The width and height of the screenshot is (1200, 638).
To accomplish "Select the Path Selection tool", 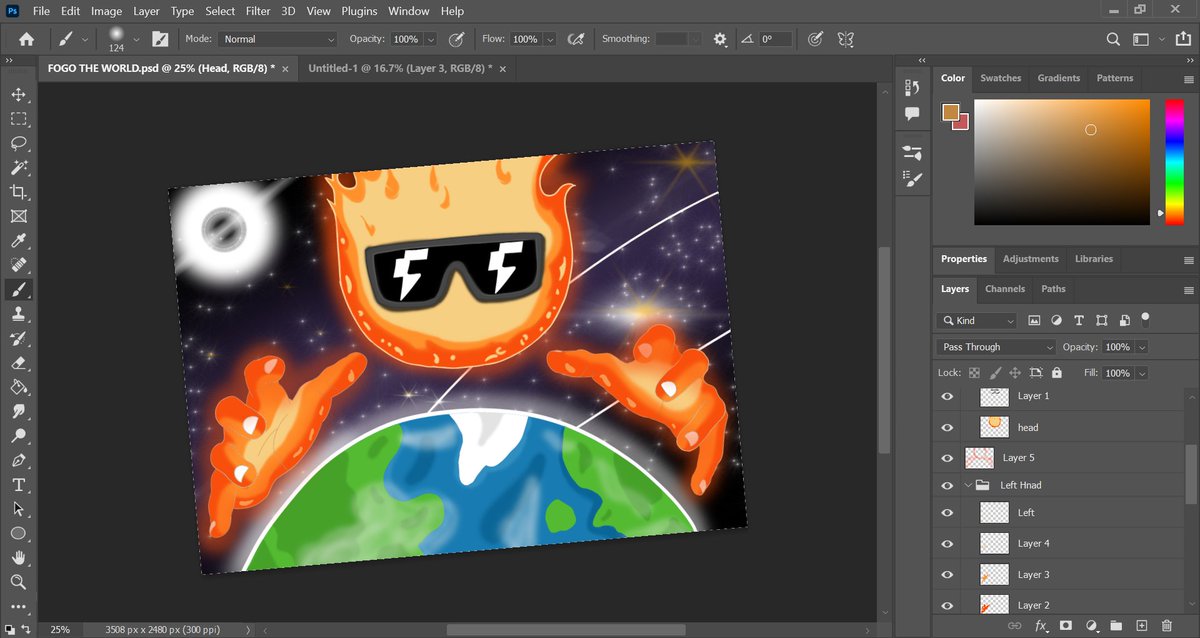I will coord(18,509).
